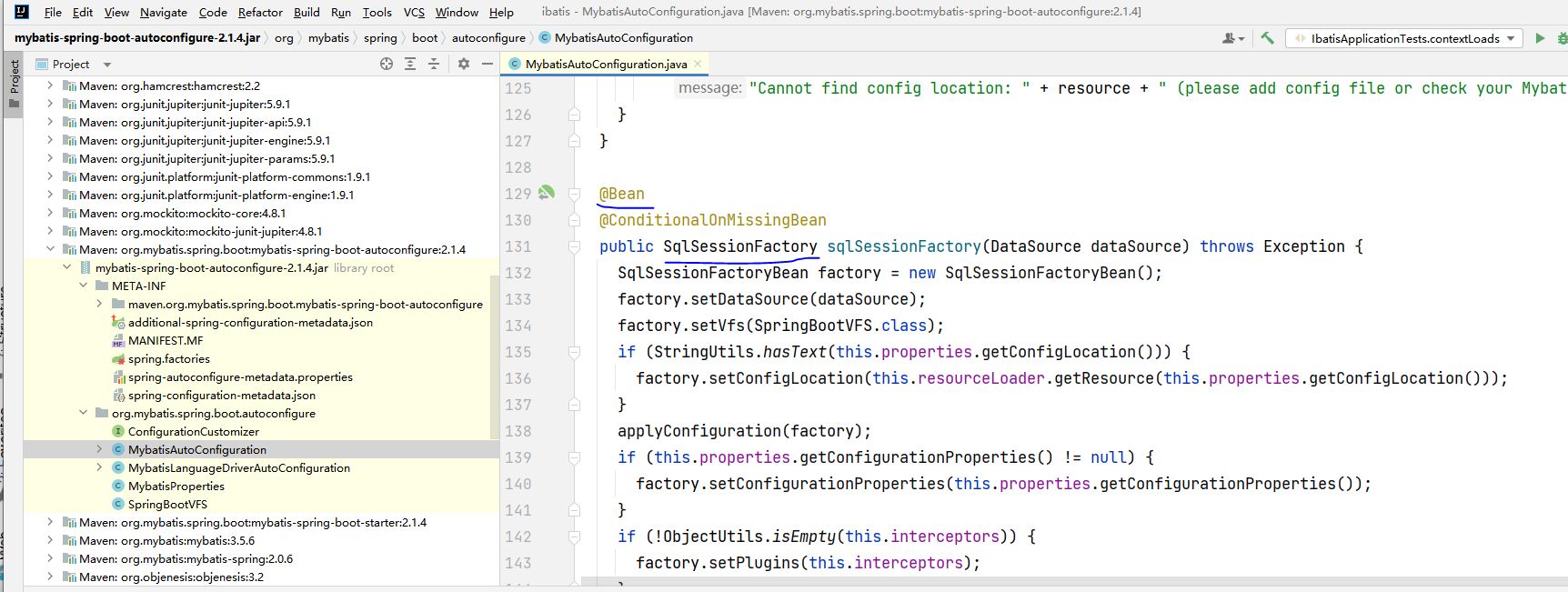Open the Code With Me user icon

pos(1233,38)
